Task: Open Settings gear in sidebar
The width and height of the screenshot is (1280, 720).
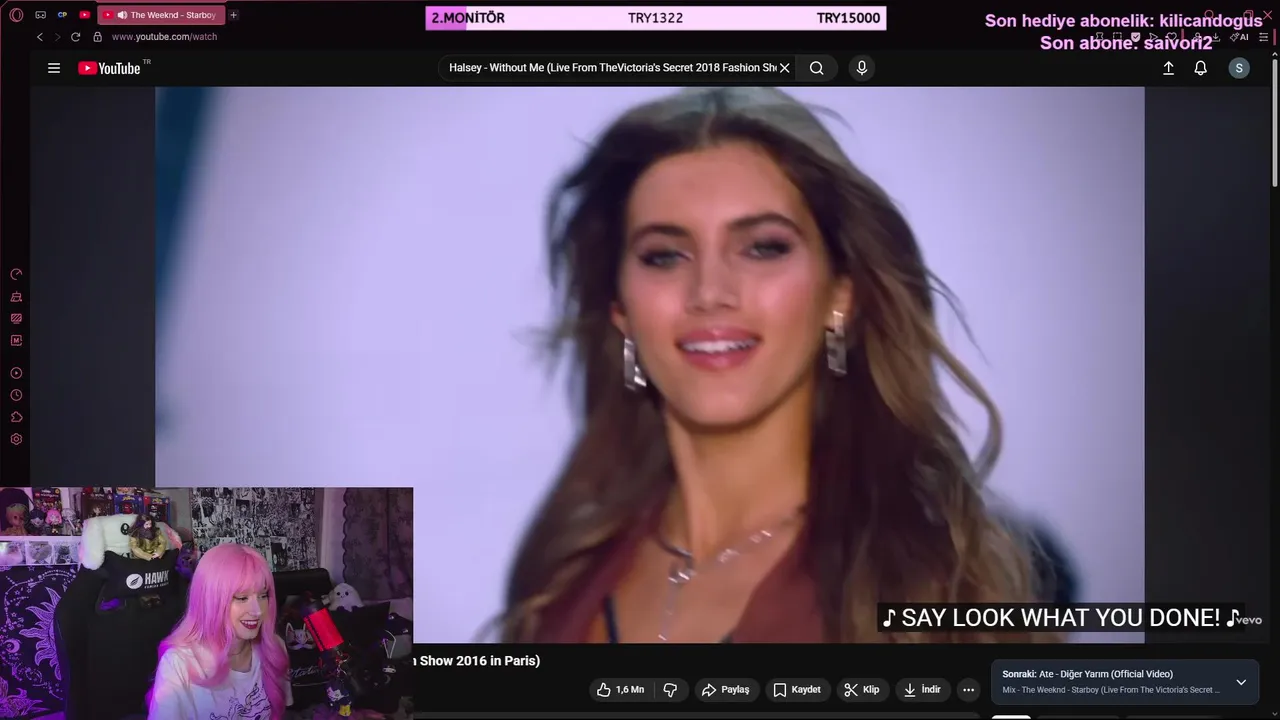Action: pos(16,439)
